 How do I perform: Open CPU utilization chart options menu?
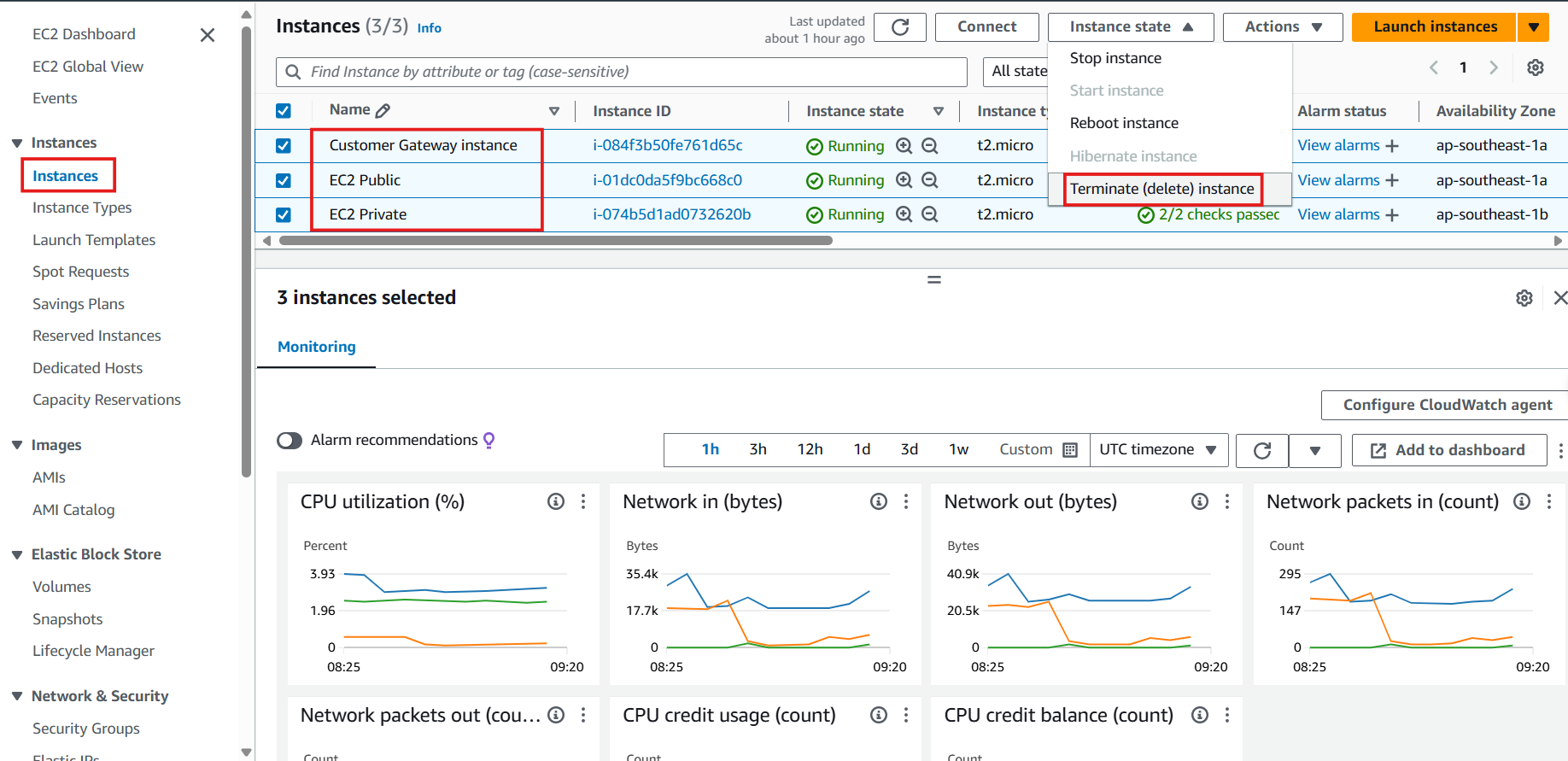583,501
